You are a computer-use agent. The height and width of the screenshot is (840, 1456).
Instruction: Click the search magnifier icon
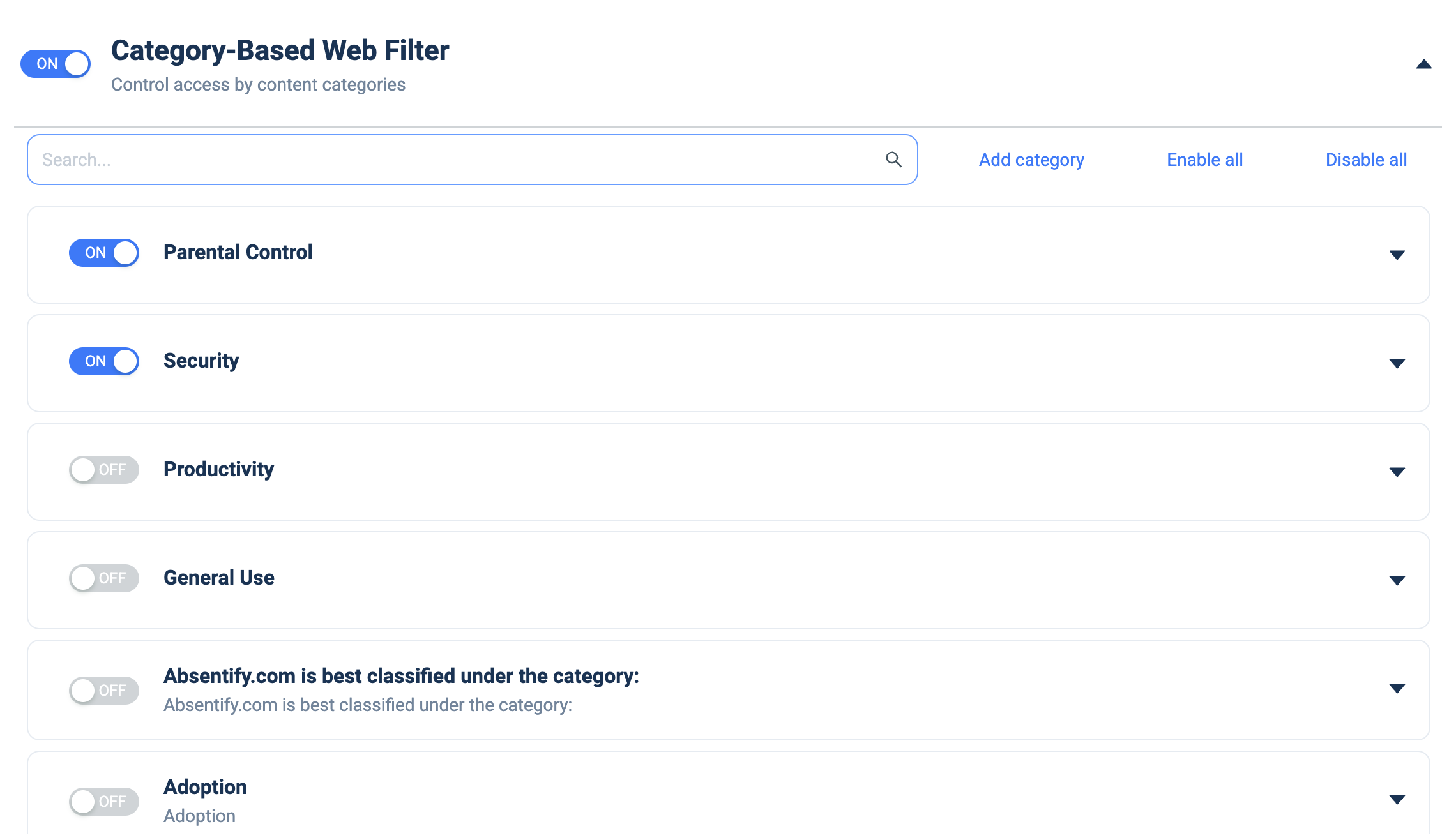point(893,160)
